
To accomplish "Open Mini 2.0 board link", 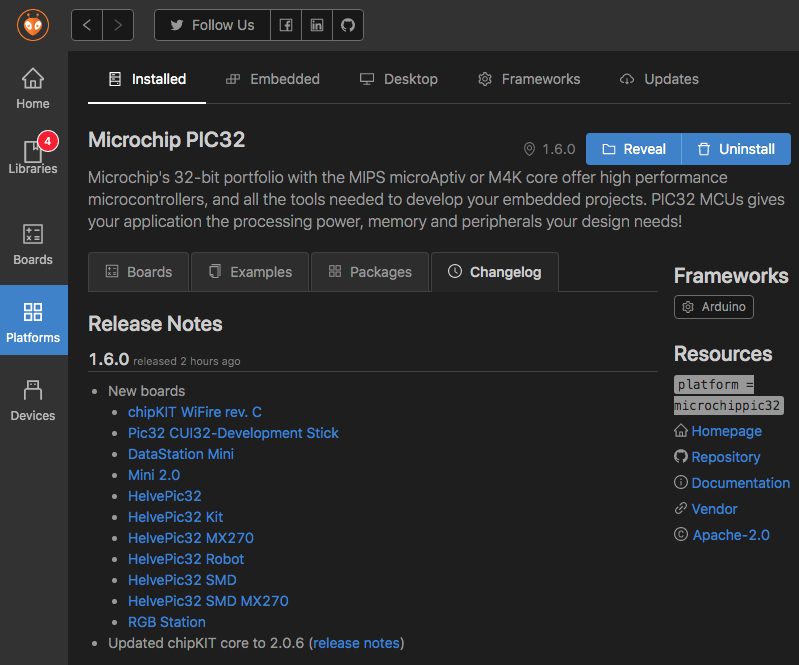I will pos(154,475).
